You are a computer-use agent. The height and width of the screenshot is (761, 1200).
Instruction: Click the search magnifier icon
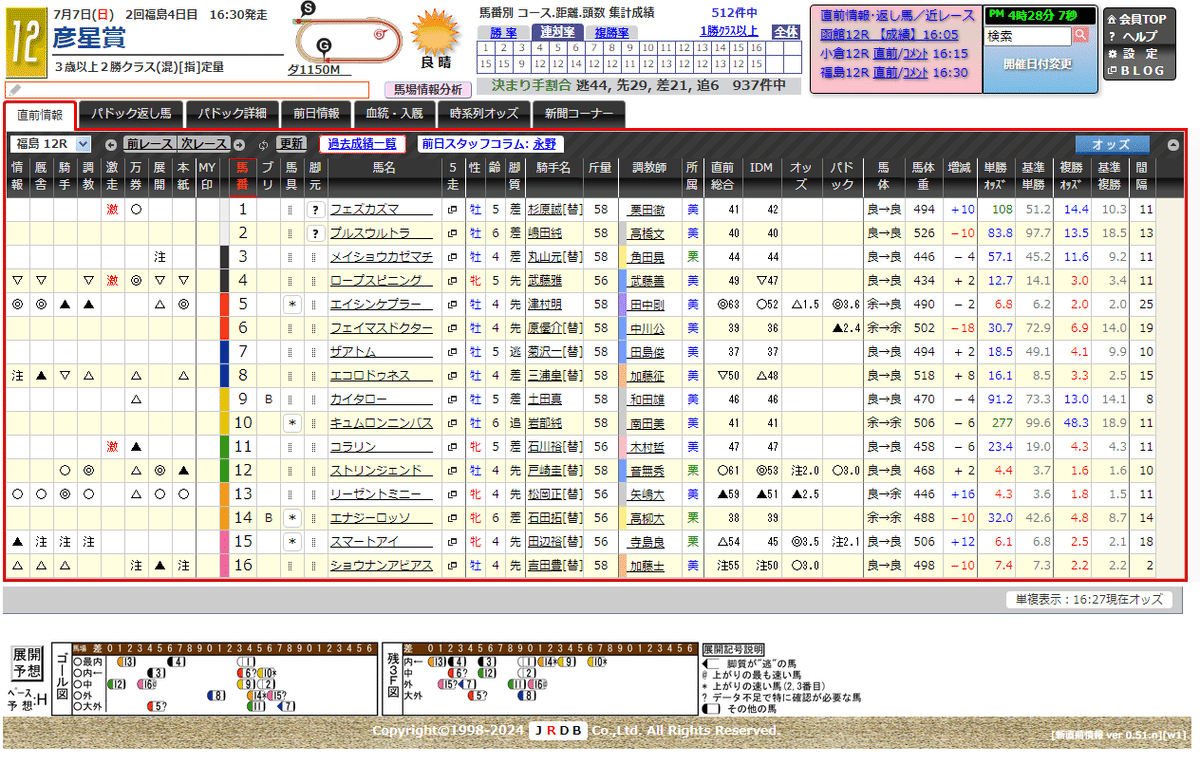point(1081,35)
